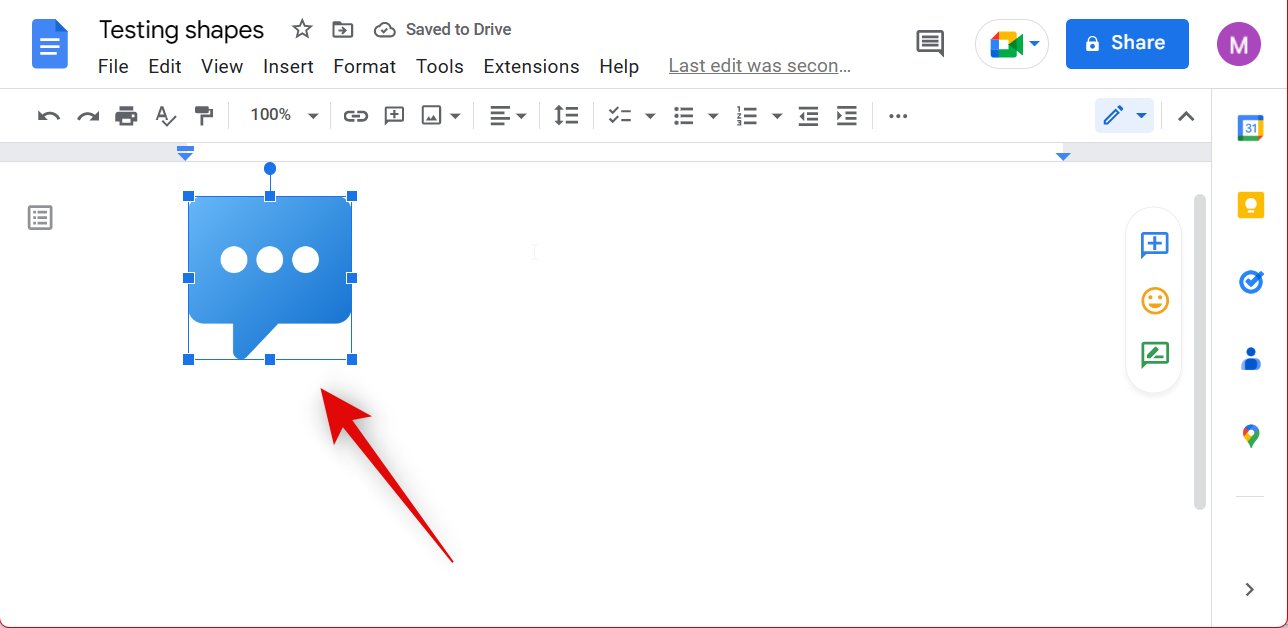Open the 'Last edit was seconds ago' link
Viewport: 1288px width, 628px height.
pyautogui.click(x=760, y=67)
